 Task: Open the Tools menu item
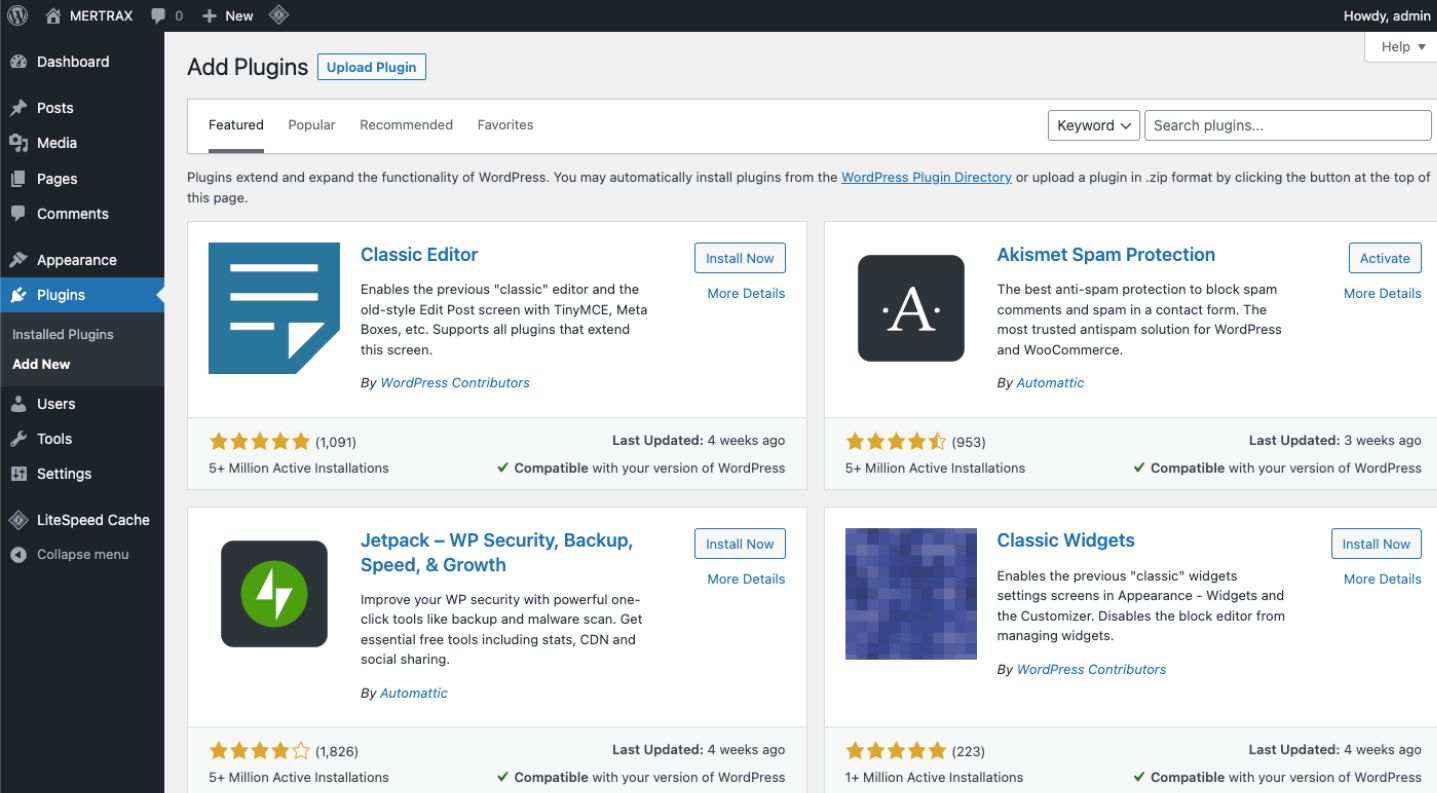pyautogui.click(x=82, y=439)
